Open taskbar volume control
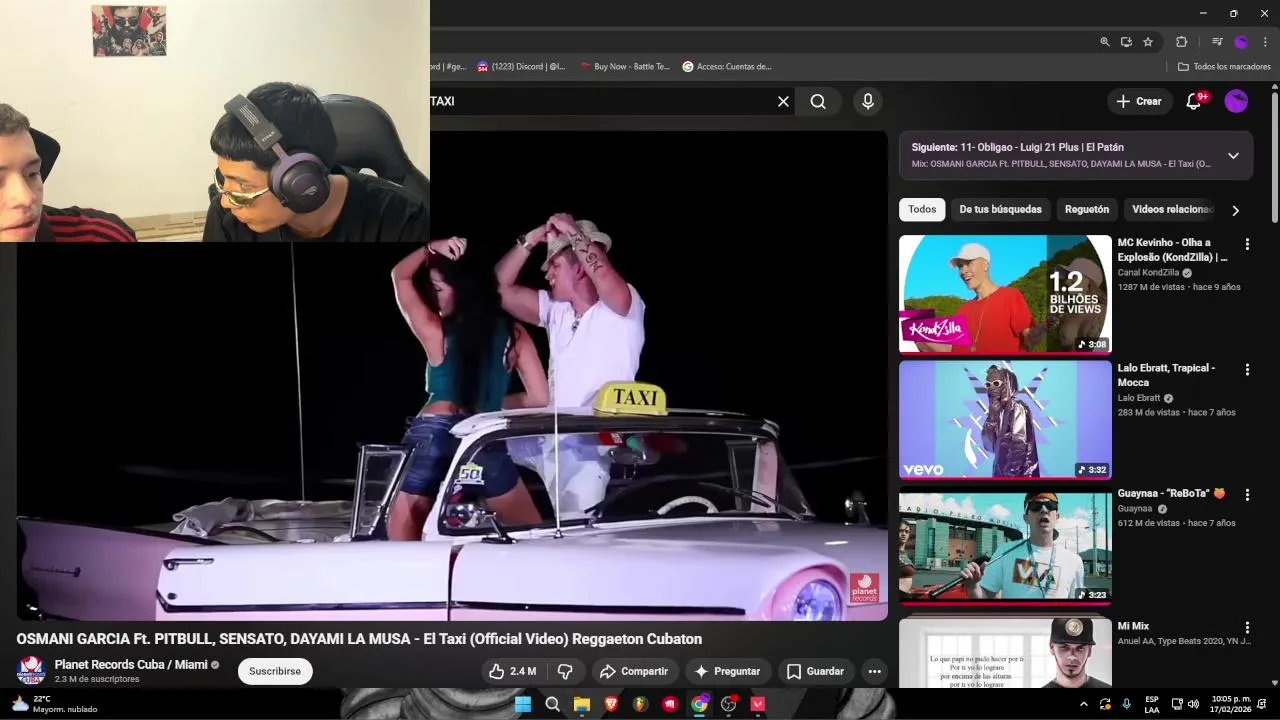 tap(1193, 704)
